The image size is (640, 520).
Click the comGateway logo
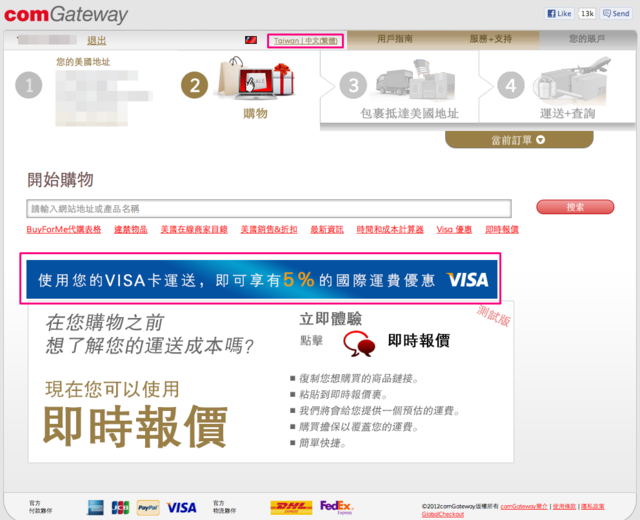66,15
